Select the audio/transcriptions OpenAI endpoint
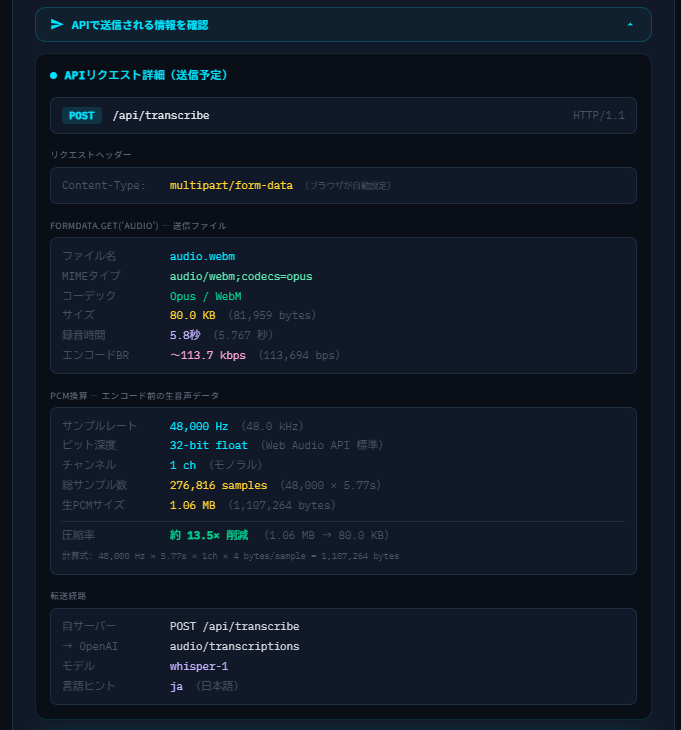 coord(234,646)
